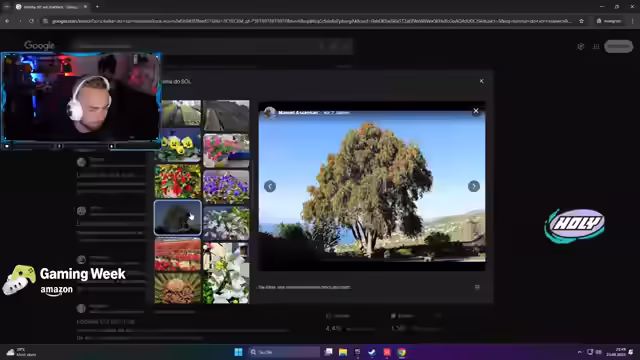Image resolution: width=640 pixels, height=360 pixels.
Task: Close the enlarged tree photo viewer
Action: point(476,111)
